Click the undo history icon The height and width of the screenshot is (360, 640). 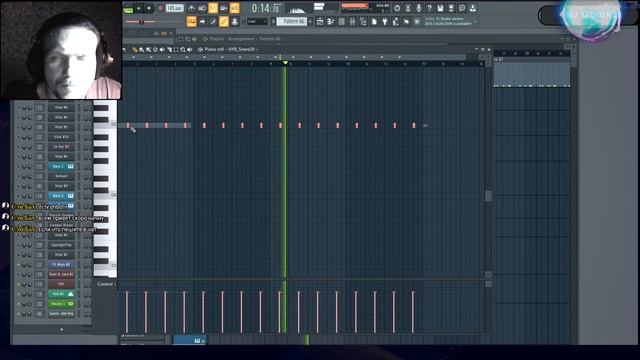click(x=397, y=8)
